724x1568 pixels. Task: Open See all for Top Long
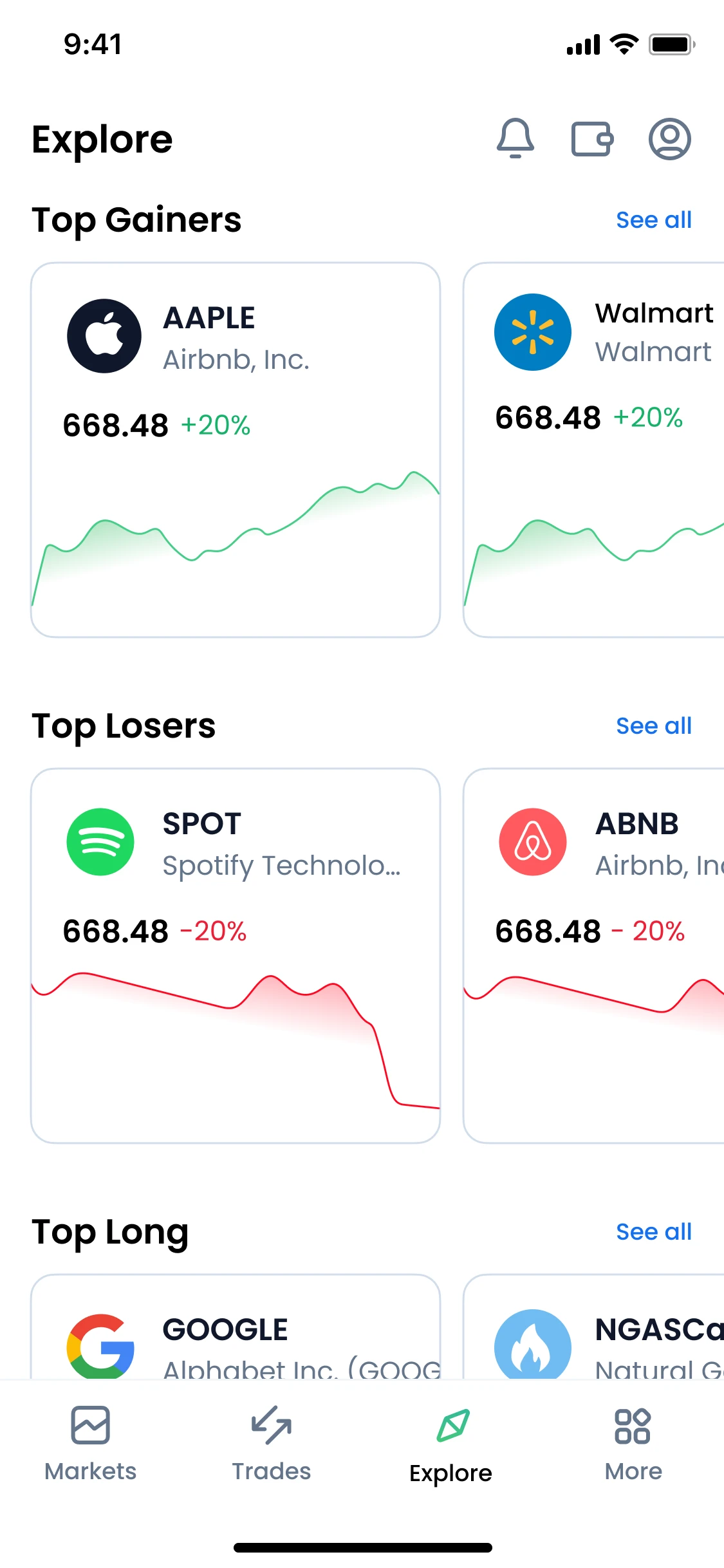pos(653,1231)
